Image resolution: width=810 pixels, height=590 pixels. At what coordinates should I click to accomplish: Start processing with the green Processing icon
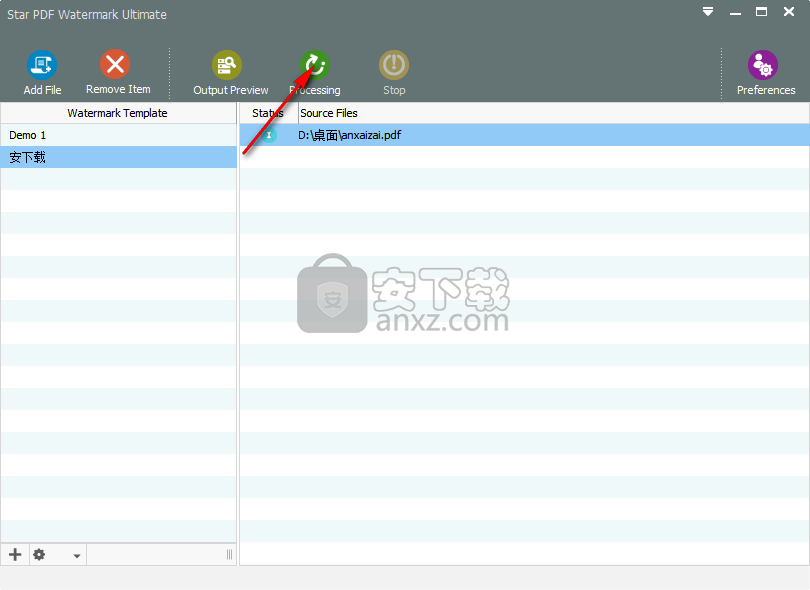coord(315,65)
